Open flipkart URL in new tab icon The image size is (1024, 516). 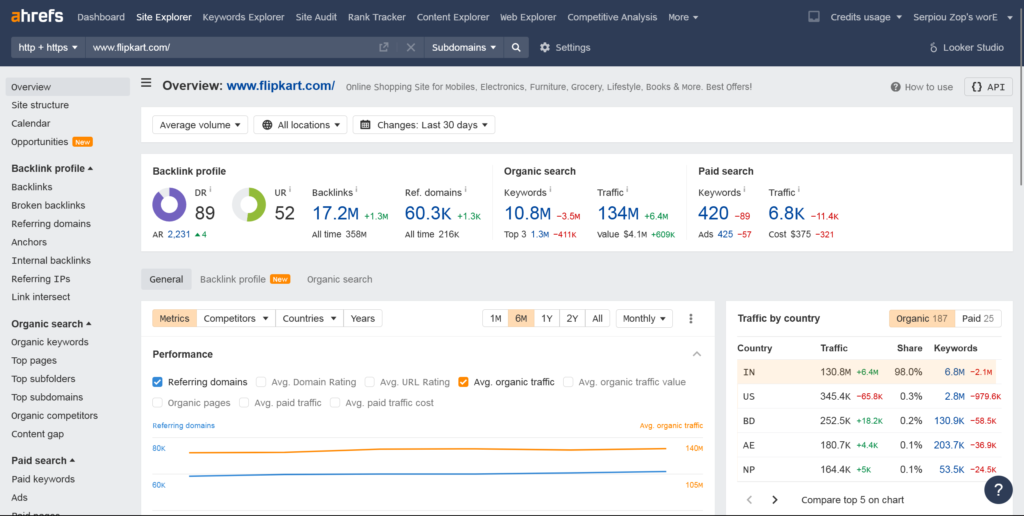click(x=384, y=47)
